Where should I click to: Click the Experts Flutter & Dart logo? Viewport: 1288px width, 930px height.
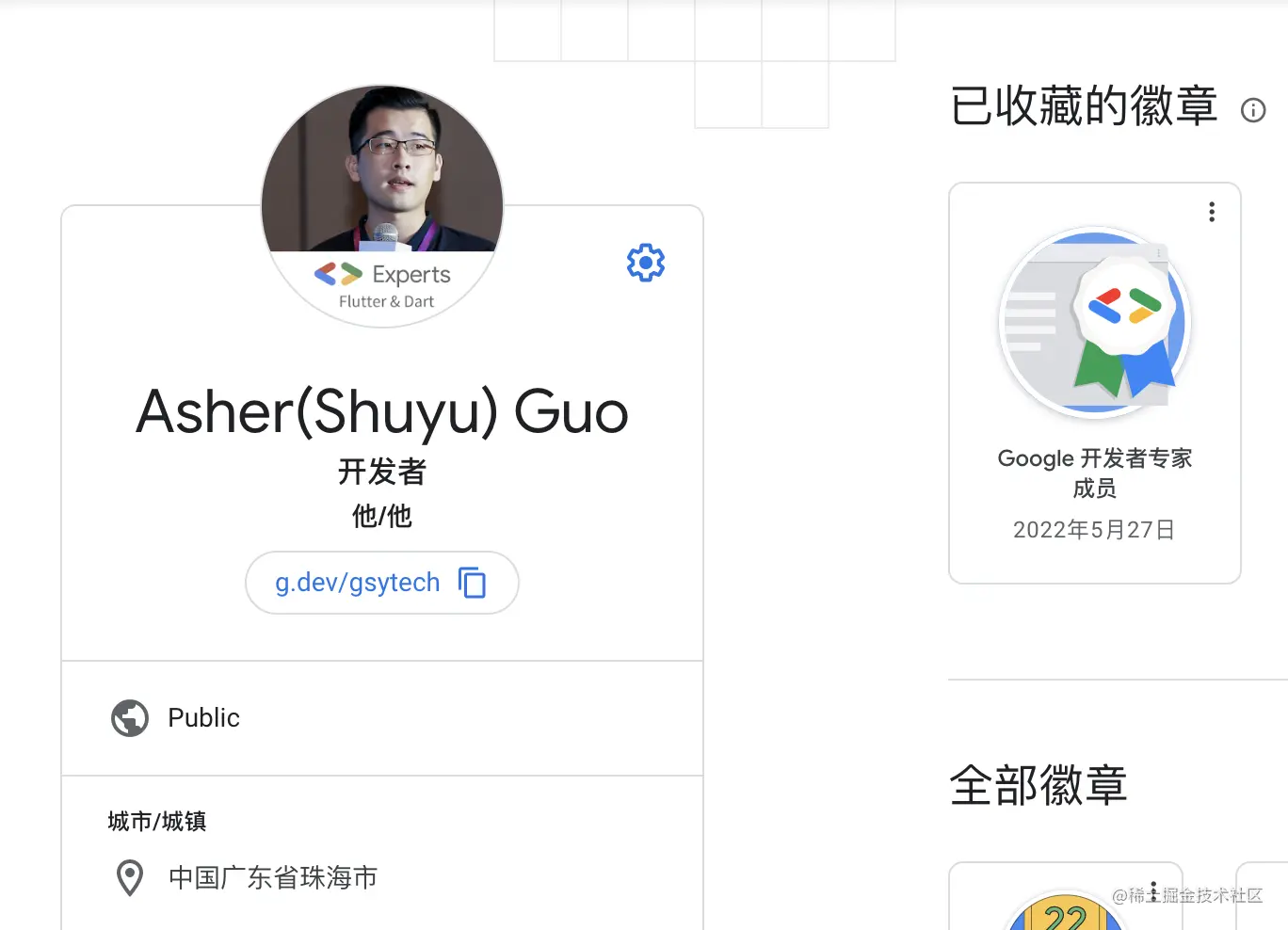(382, 286)
